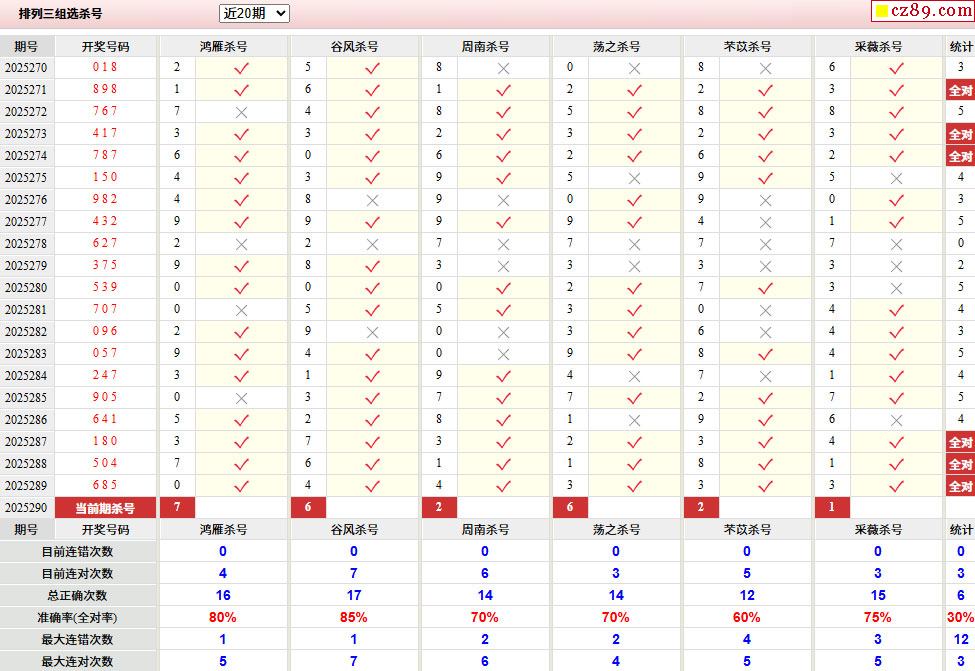
Task: Click the 75% accuracy value
Action: [x=877, y=617]
